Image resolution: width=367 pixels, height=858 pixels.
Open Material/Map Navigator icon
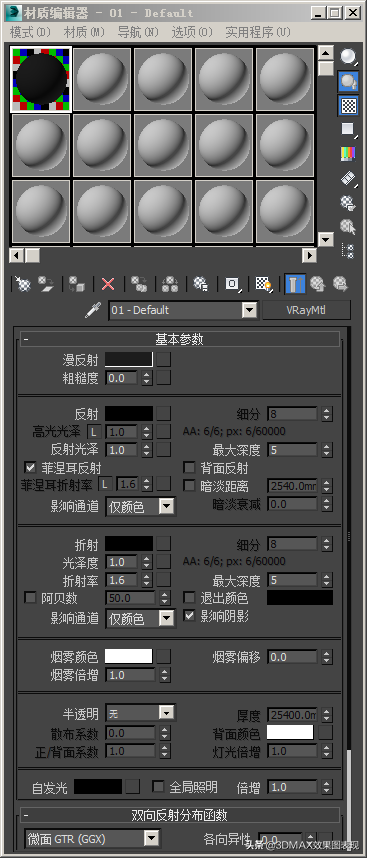348,251
